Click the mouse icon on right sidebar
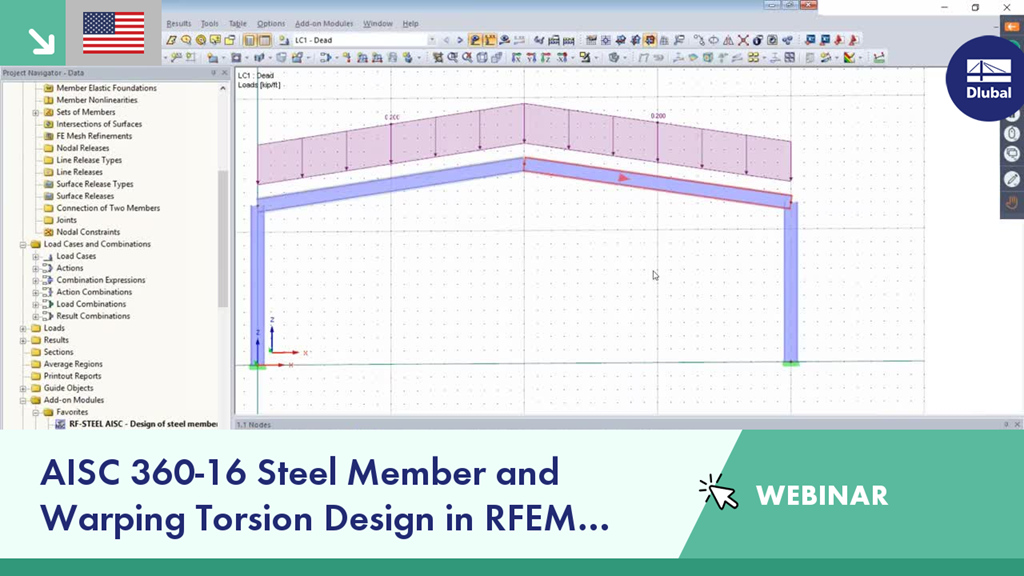Viewport: 1024px width, 576px height. coord(1012,133)
